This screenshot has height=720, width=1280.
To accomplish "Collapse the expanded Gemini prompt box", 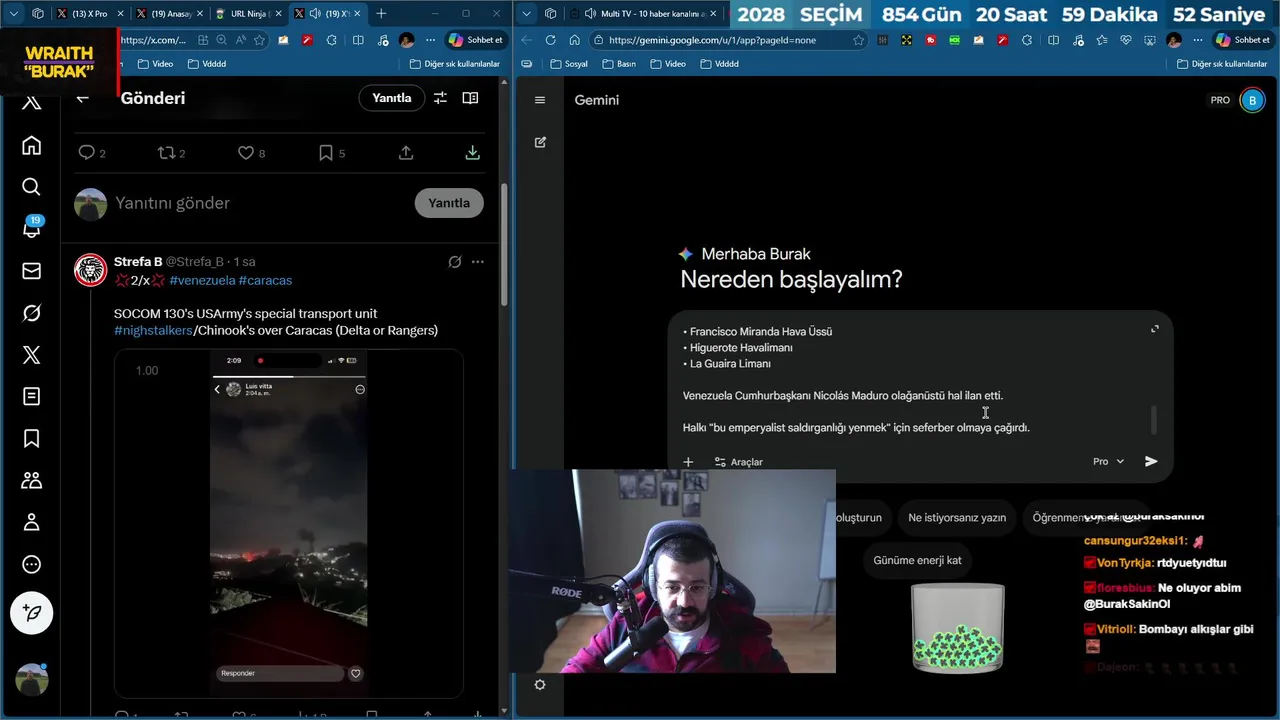I will pyautogui.click(x=1155, y=329).
